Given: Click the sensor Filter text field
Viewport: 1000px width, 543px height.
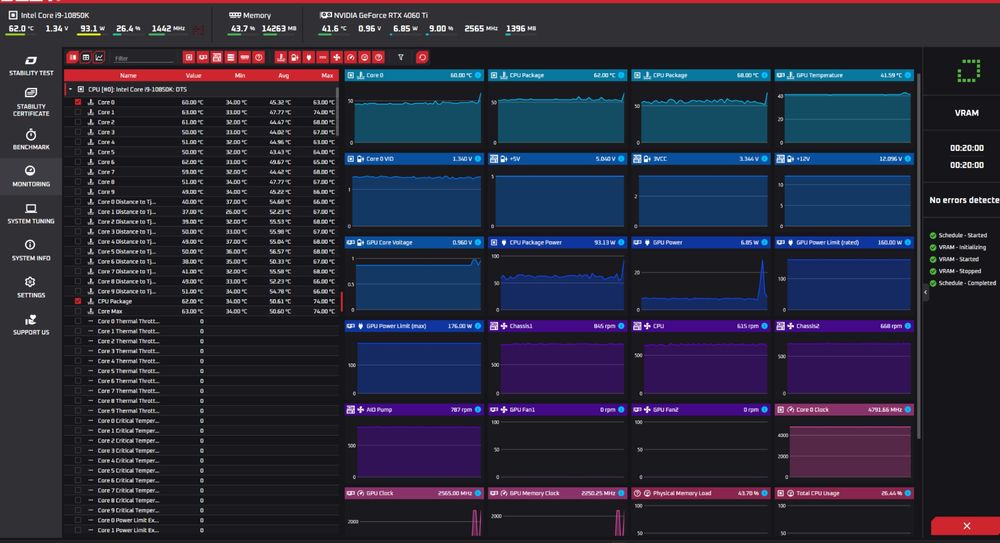Looking at the screenshot, I should (x=143, y=58).
